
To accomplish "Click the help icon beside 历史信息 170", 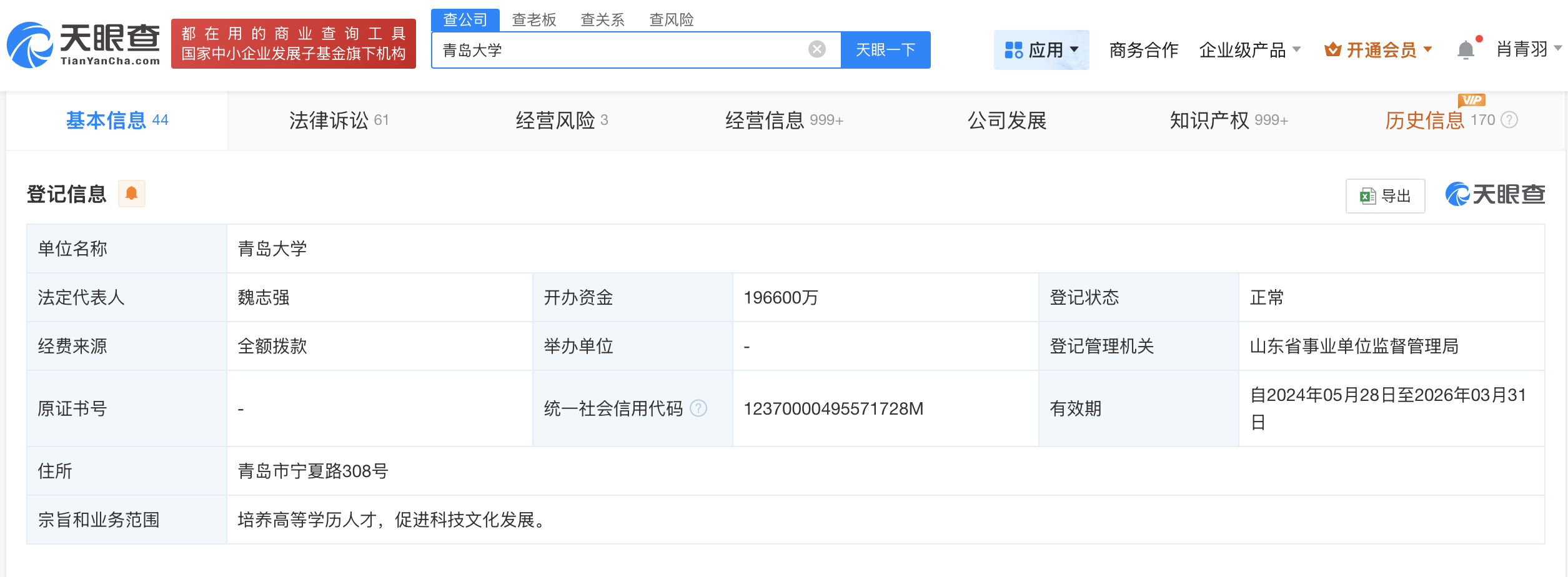I will [x=1509, y=120].
